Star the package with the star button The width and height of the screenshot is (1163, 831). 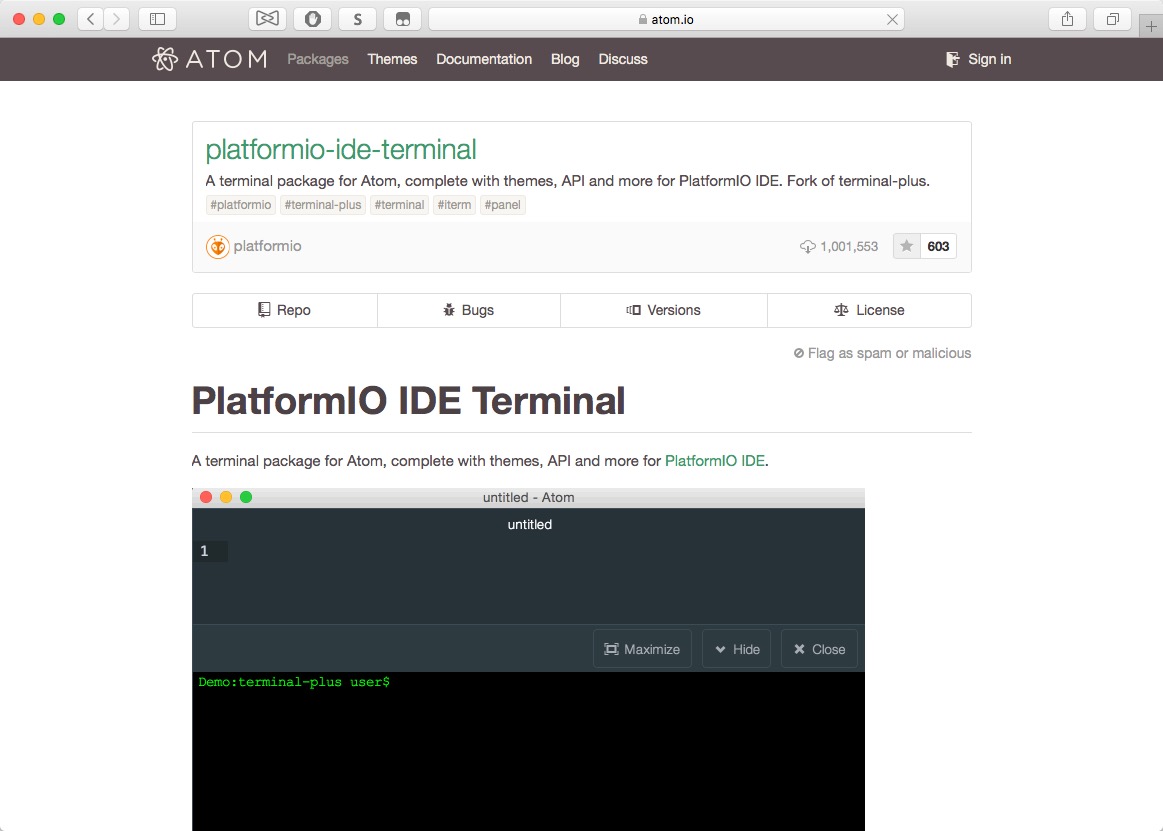click(906, 246)
